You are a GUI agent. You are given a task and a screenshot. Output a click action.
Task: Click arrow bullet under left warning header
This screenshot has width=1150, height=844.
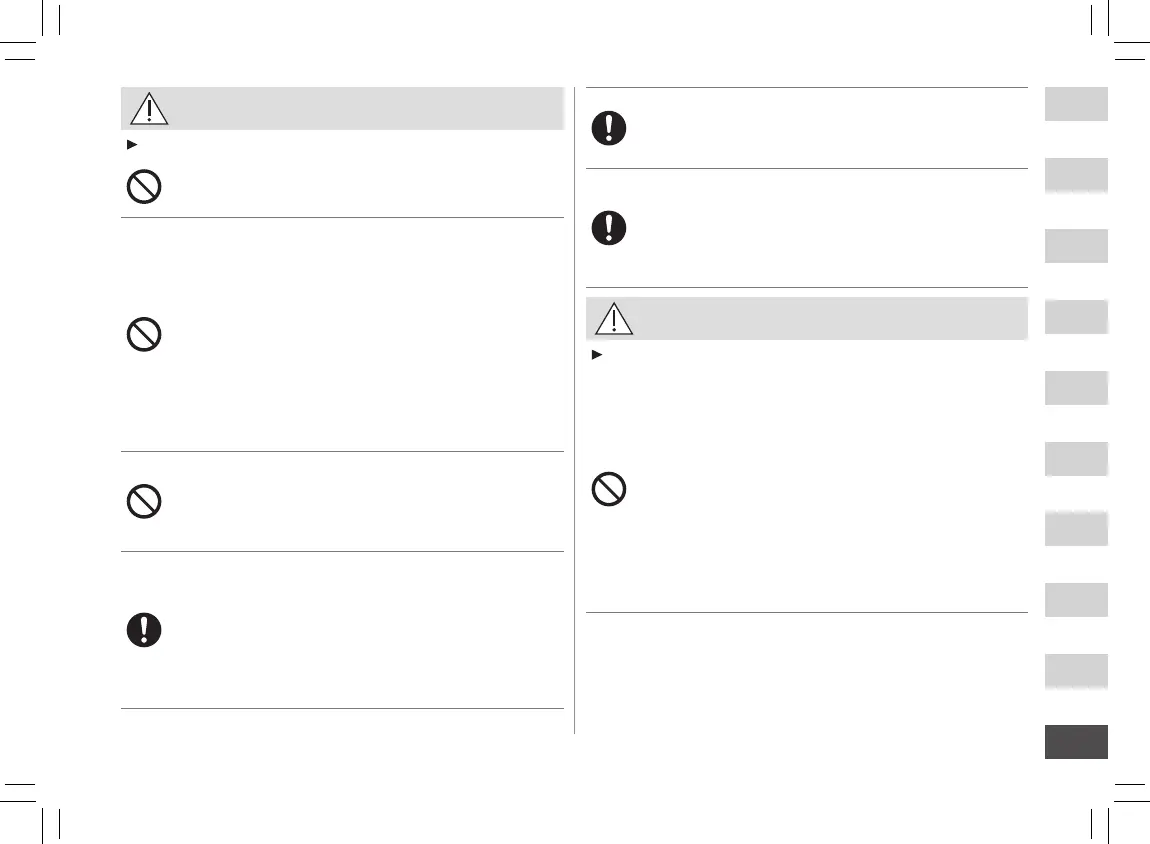127,144
